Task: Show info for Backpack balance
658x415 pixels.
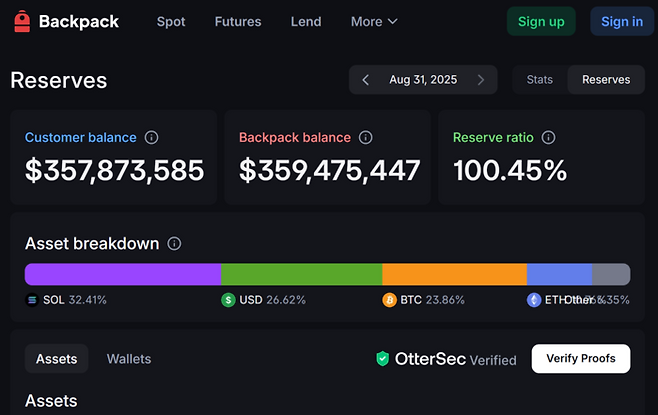Action: (366, 137)
